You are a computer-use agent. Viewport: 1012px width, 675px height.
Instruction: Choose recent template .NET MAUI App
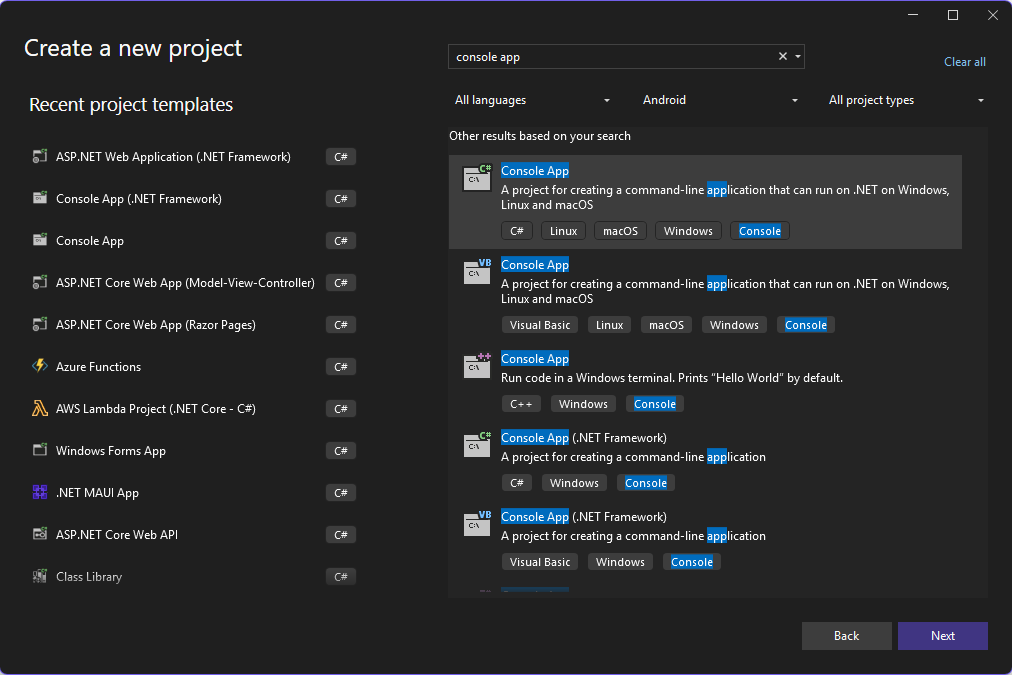coord(194,492)
